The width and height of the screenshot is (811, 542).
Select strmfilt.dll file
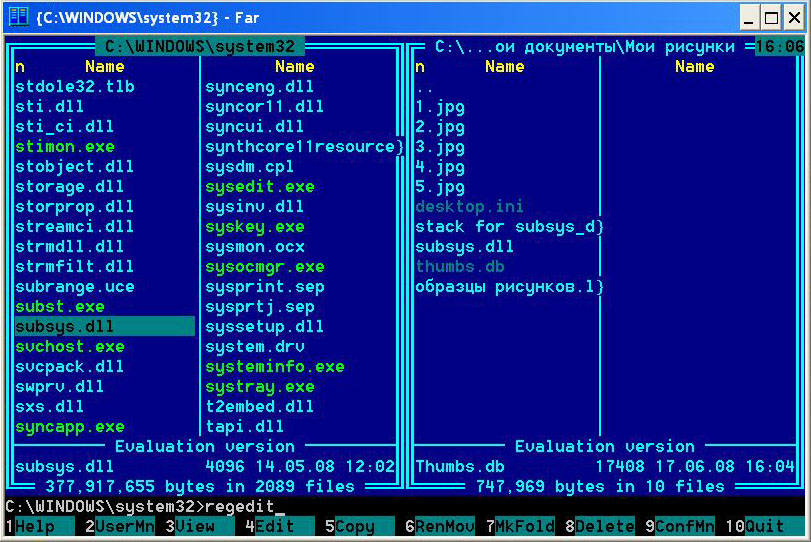[74, 266]
